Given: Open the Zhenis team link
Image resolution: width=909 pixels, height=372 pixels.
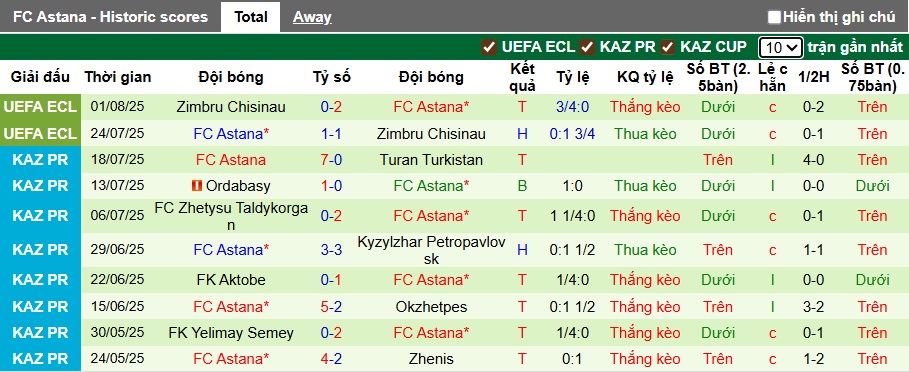Looking at the screenshot, I should pyautogui.click(x=431, y=359).
